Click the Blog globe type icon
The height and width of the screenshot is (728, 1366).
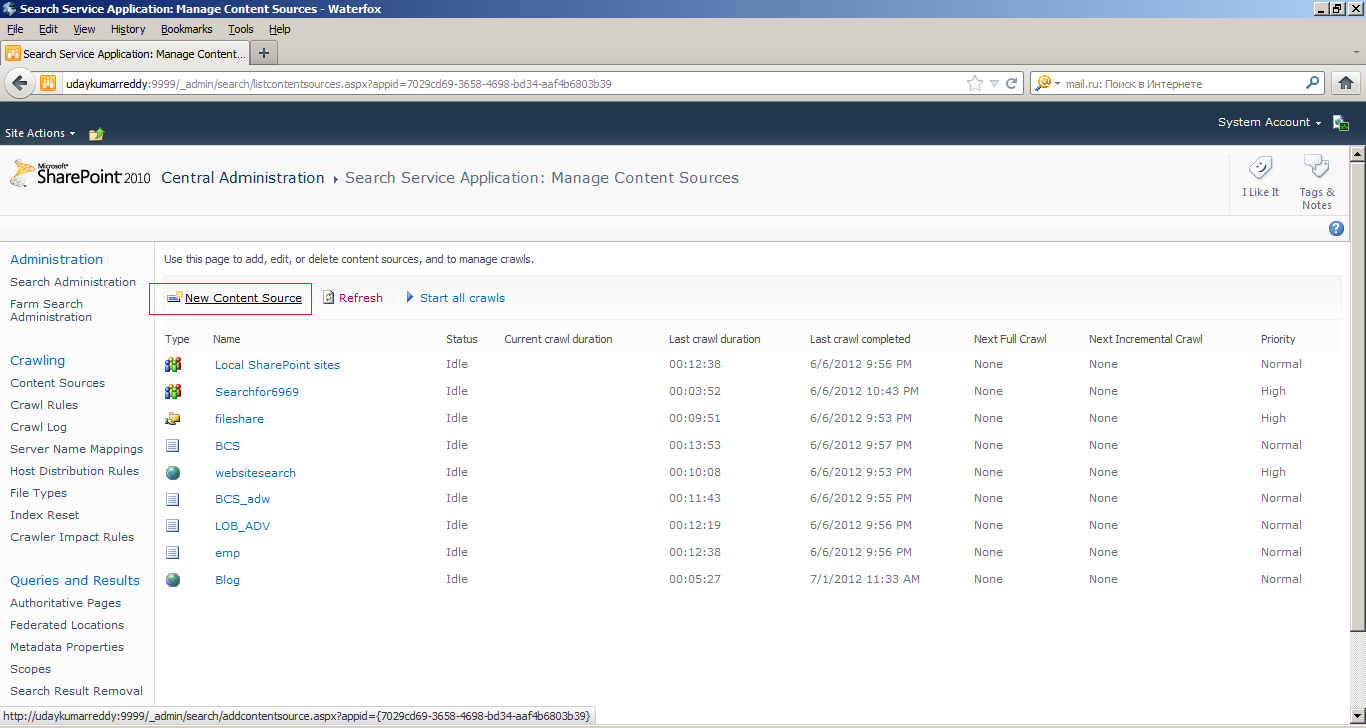pos(173,579)
